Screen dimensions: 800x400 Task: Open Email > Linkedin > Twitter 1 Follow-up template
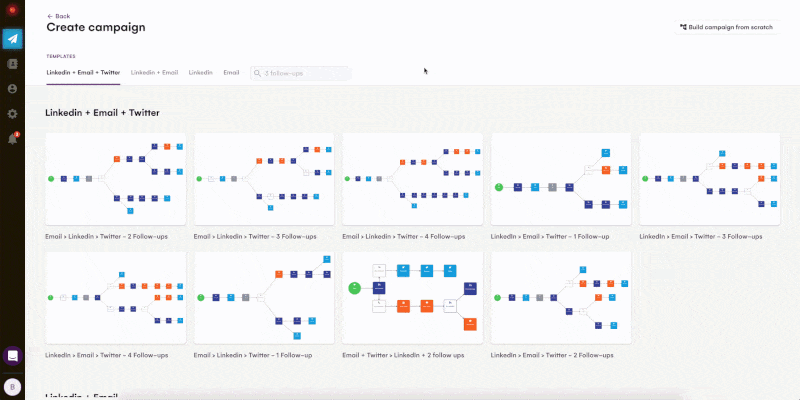click(x=264, y=297)
